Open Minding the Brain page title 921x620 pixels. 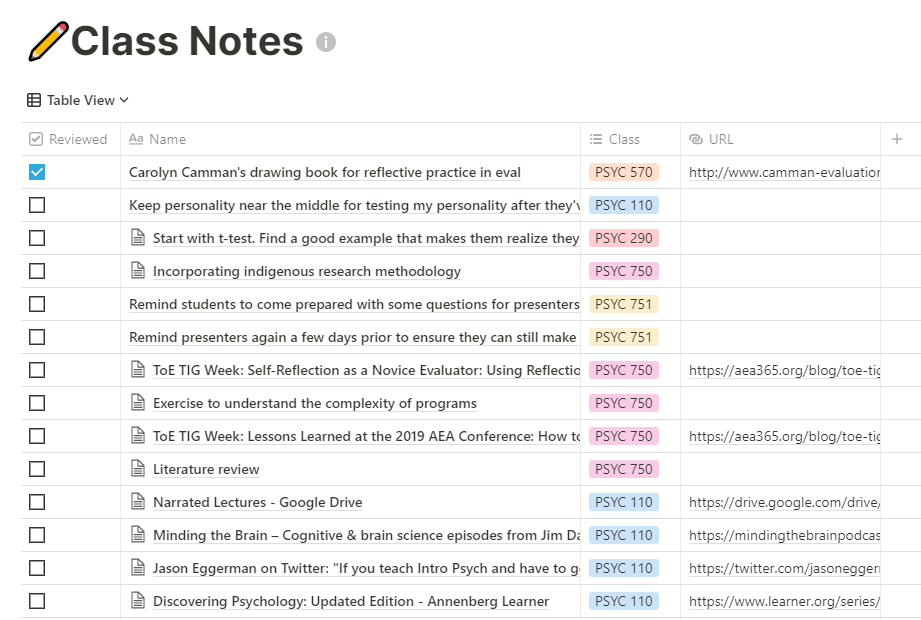coord(366,535)
